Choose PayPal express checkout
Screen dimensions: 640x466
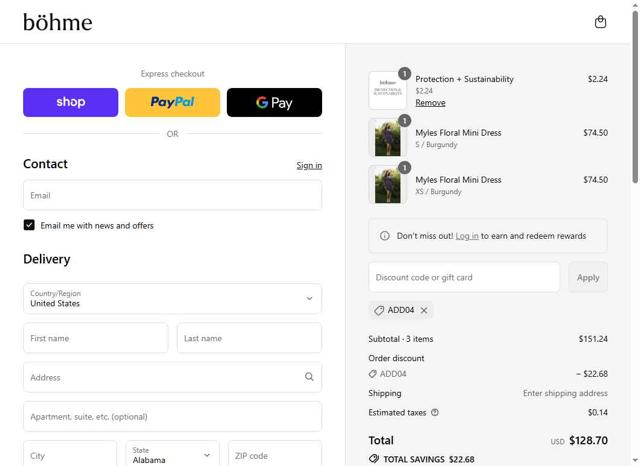click(172, 102)
